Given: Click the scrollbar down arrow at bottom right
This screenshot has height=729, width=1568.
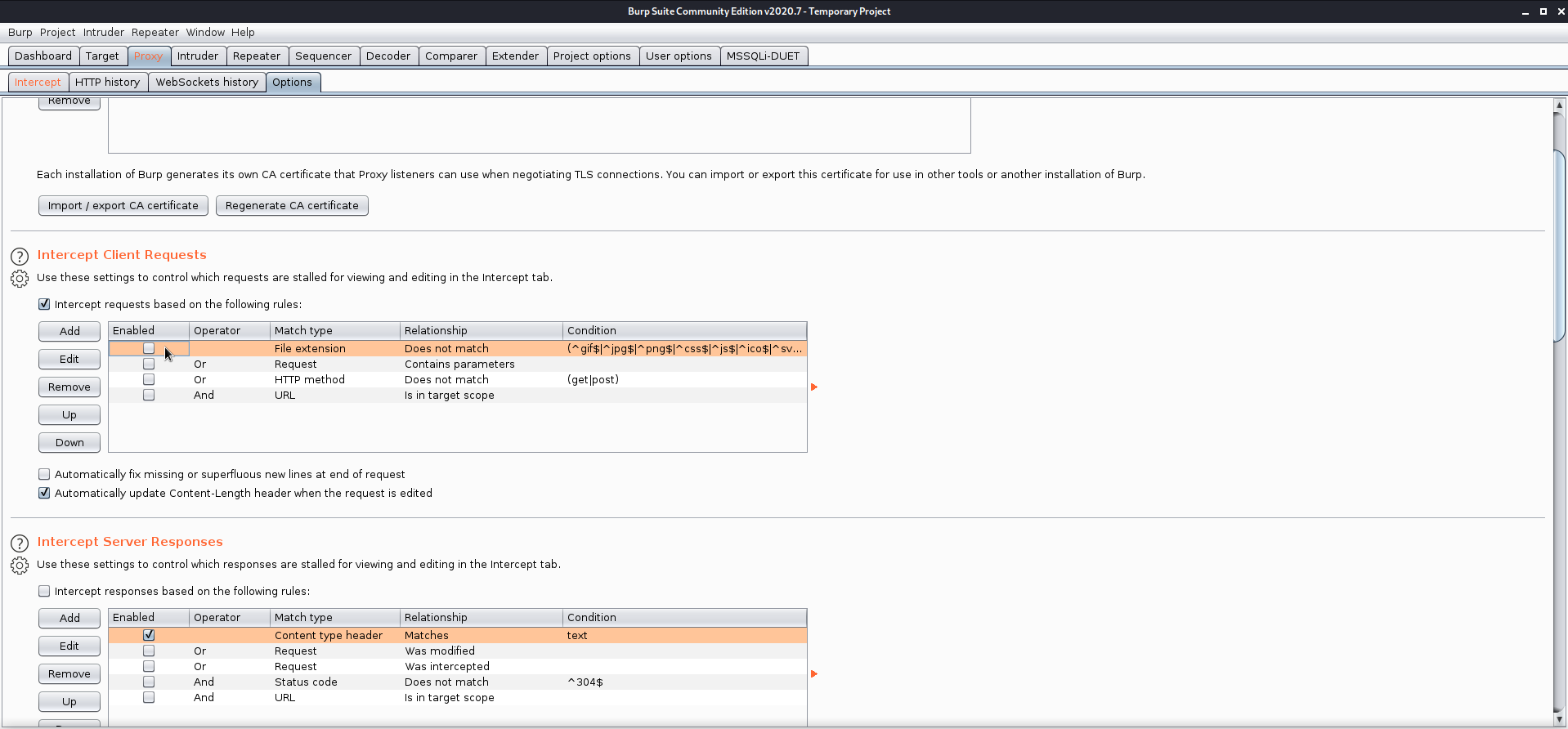Looking at the screenshot, I should [1559, 719].
